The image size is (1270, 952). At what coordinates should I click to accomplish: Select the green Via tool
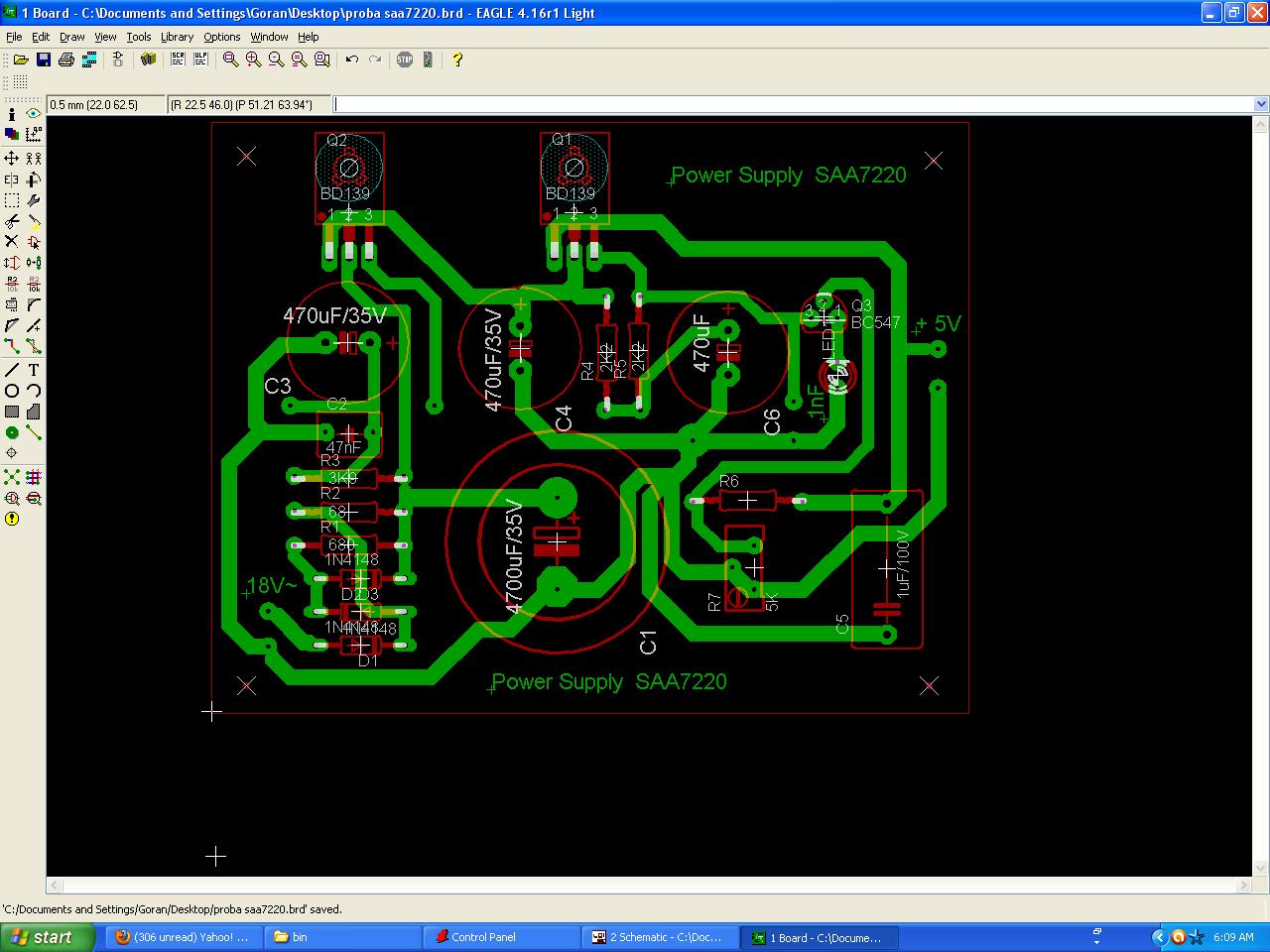(12, 432)
